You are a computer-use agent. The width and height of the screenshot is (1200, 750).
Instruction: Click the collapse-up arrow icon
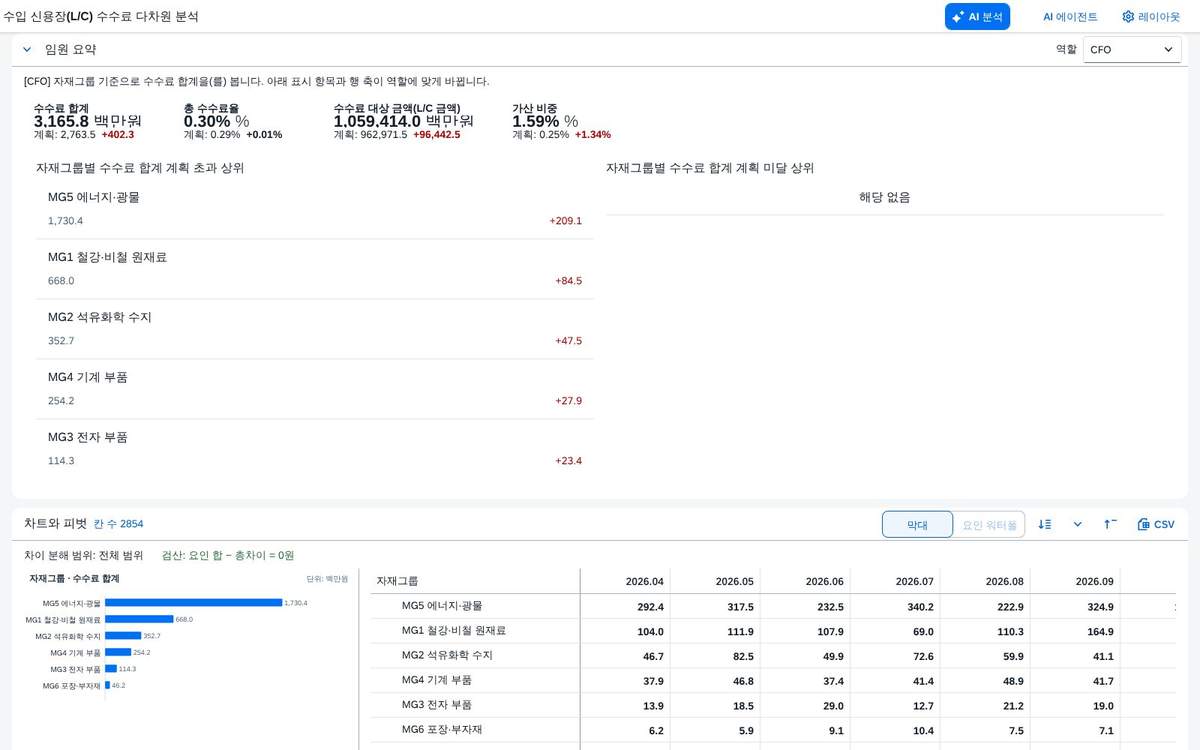[1110, 524]
